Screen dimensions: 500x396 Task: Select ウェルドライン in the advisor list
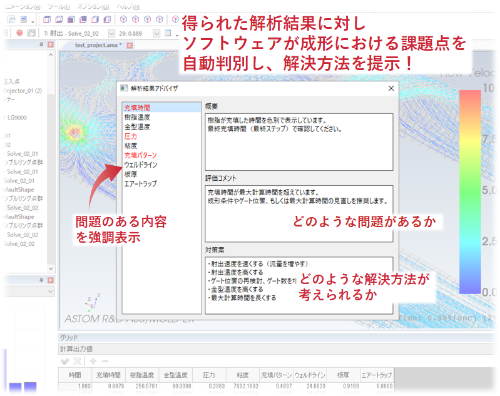point(141,165)
